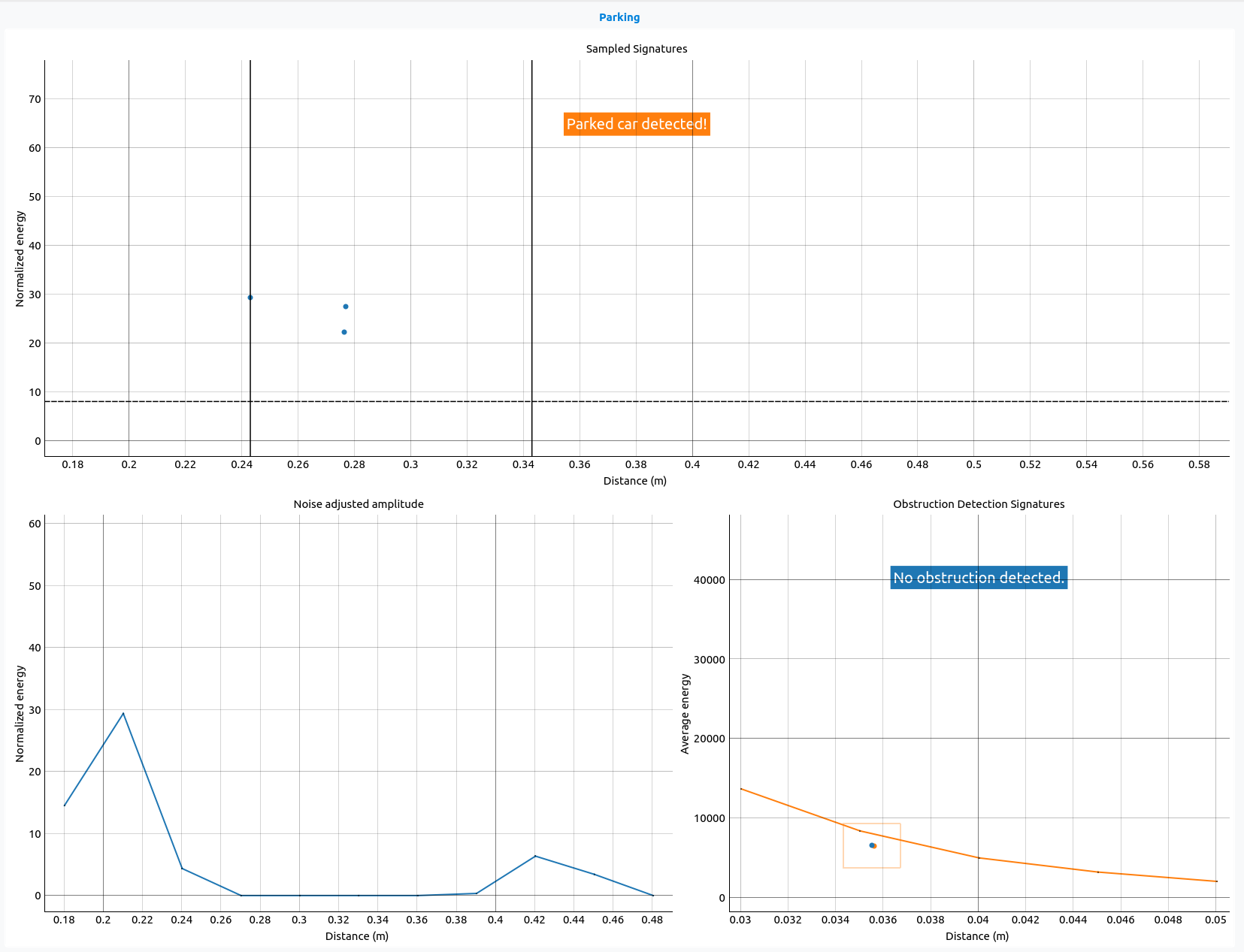
Task: Click the 0.34 tick on Sampled Signatures axis
Action: click(523, 464)
